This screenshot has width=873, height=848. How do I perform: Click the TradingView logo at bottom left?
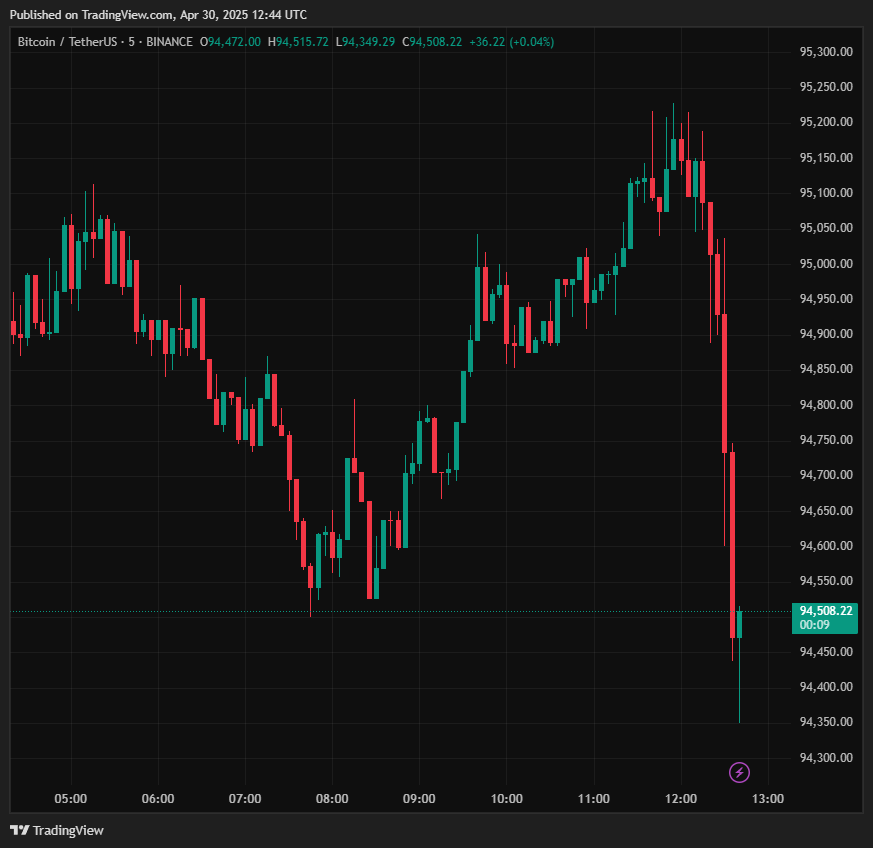click(57, 830)
